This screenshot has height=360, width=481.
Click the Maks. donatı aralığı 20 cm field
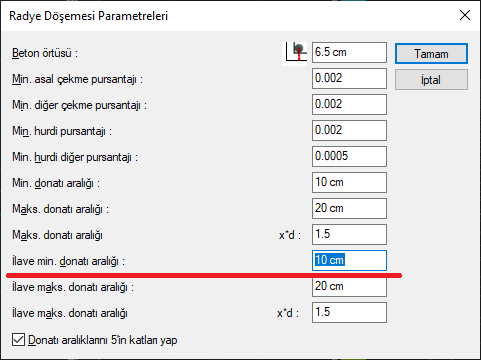(349, 208)
